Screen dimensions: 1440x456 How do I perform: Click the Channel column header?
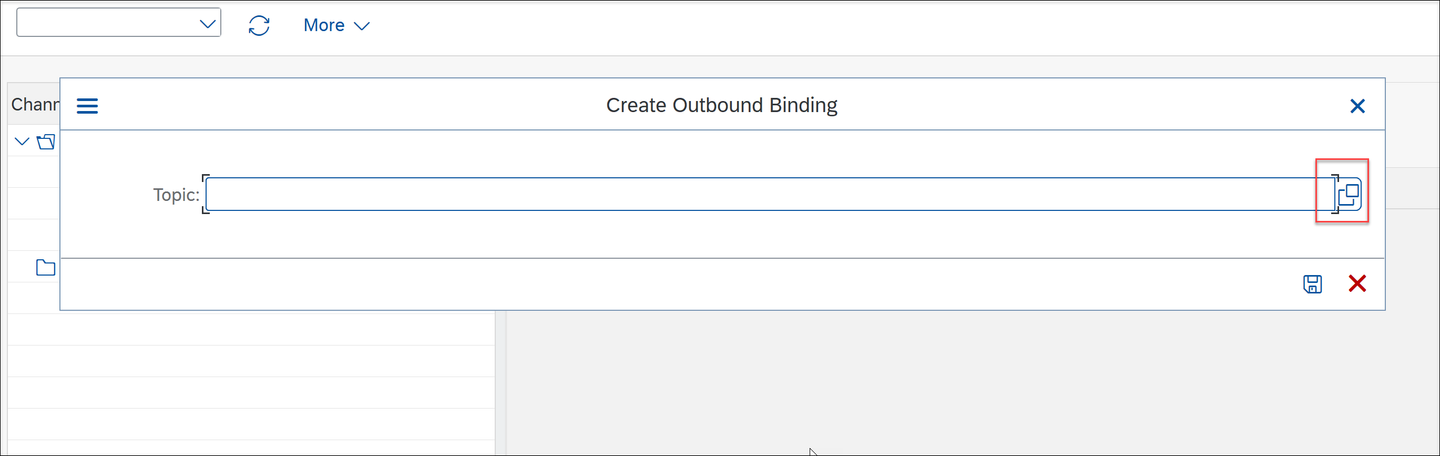(x=34, y=104)
